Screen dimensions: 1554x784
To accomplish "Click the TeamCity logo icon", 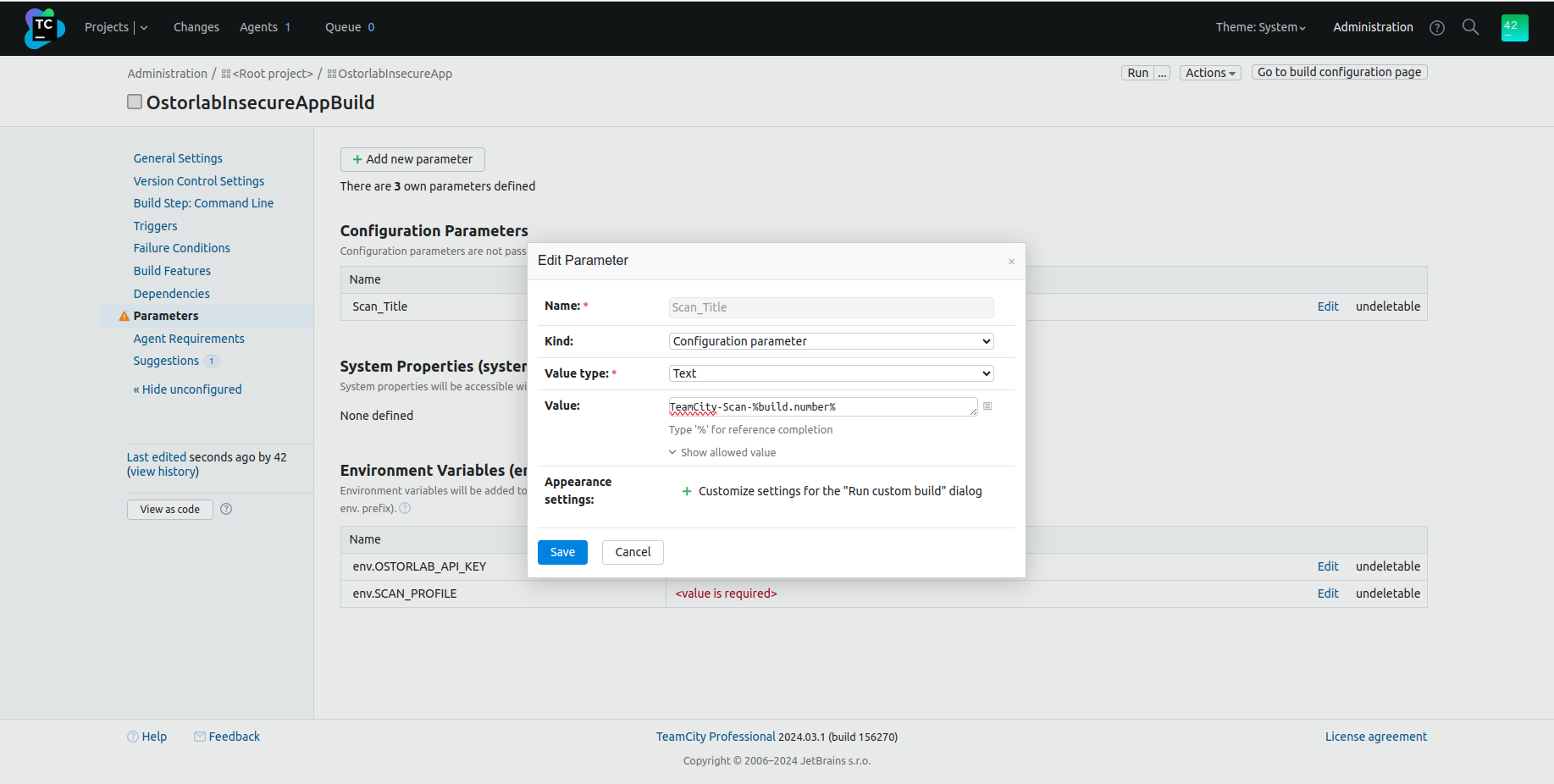I will point(44,28).
